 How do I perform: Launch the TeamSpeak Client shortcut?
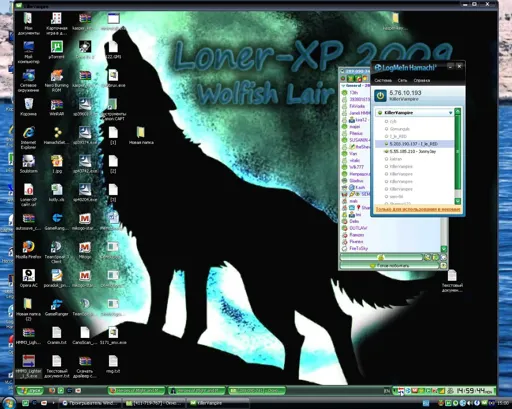pos(57,252)
